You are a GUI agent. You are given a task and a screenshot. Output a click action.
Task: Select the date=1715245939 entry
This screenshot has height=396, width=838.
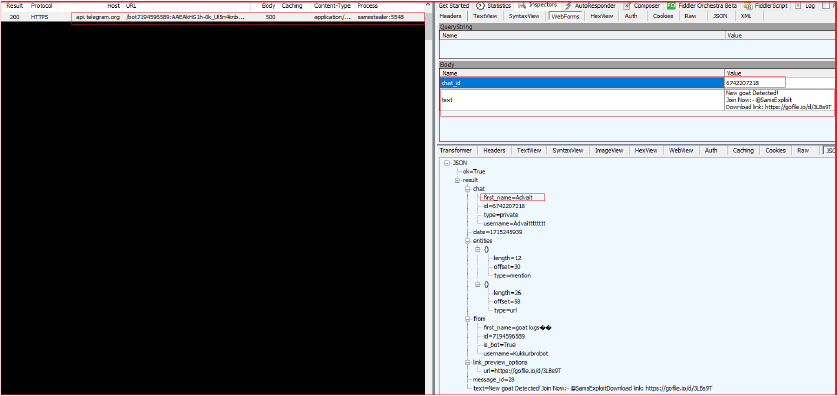[x=498, y=232]
